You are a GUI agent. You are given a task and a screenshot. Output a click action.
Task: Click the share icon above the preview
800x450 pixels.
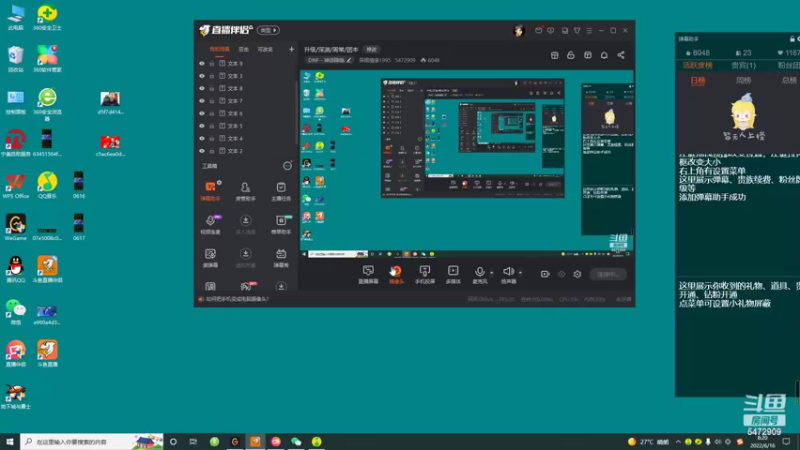(x=621, y=55)
